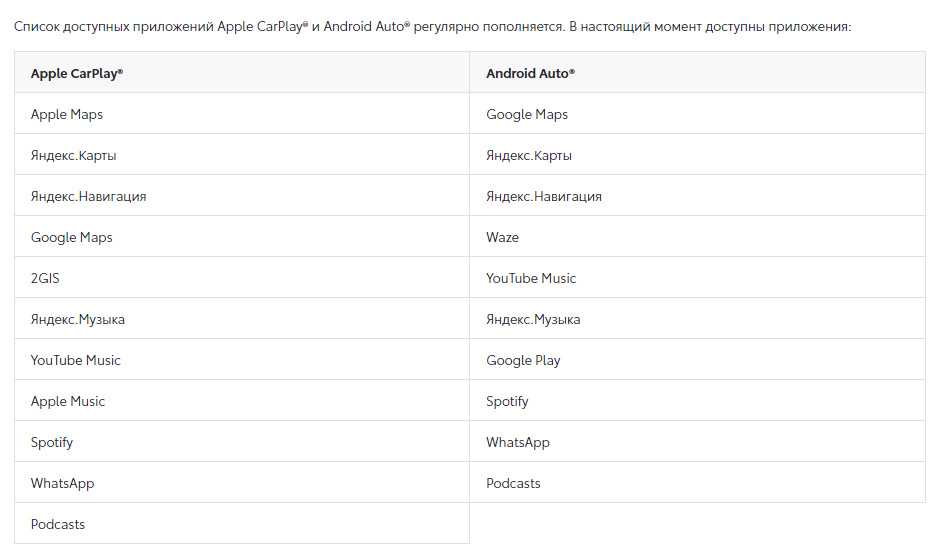Click Spotify in the Apple CarPlay column
Image resolution: width=939 pixels, height=552 pixels.
[x=52, y=442]
